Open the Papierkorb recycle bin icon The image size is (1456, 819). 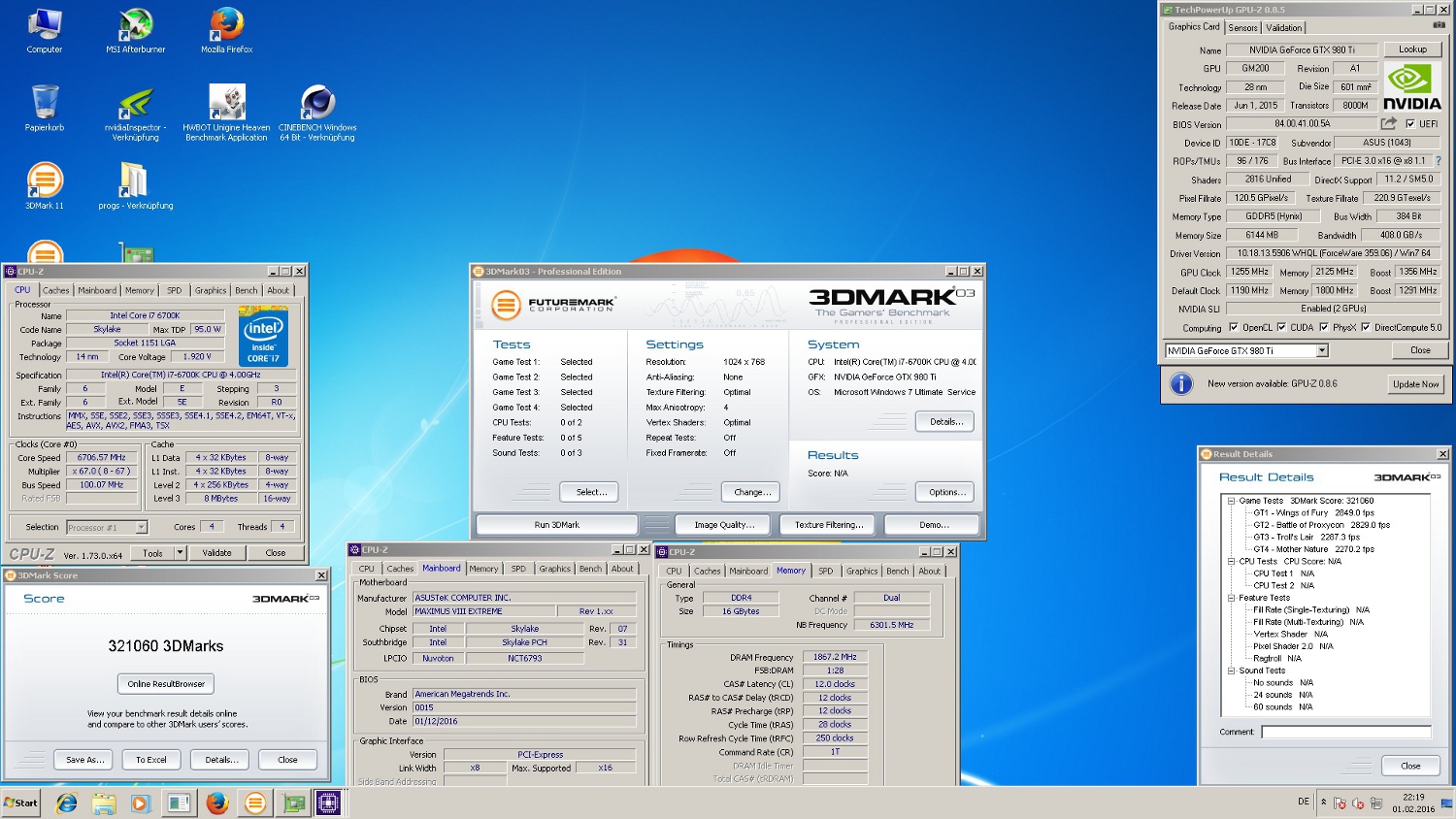click(45, 108)
